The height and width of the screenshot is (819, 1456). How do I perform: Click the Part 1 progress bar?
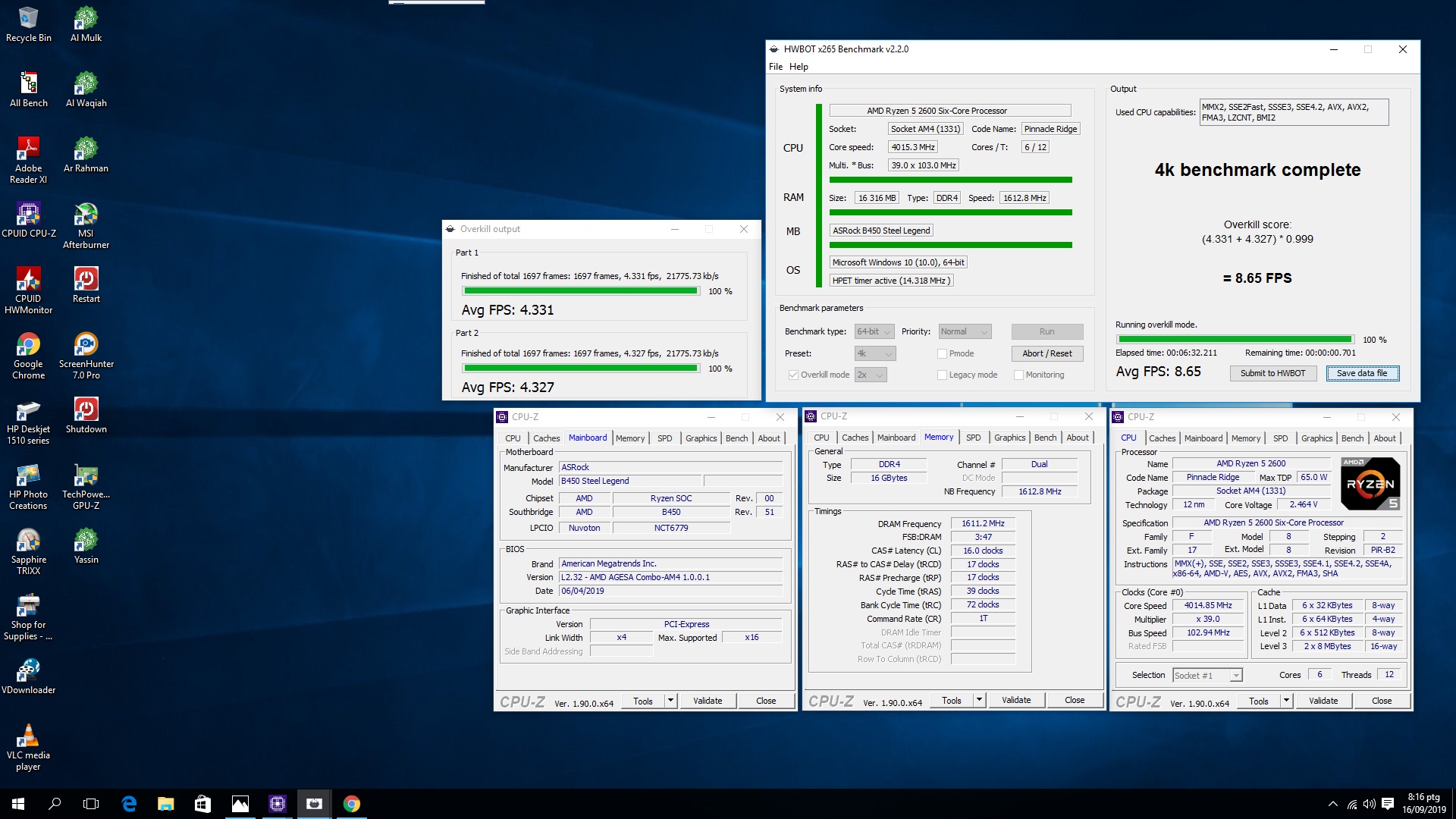581,291
